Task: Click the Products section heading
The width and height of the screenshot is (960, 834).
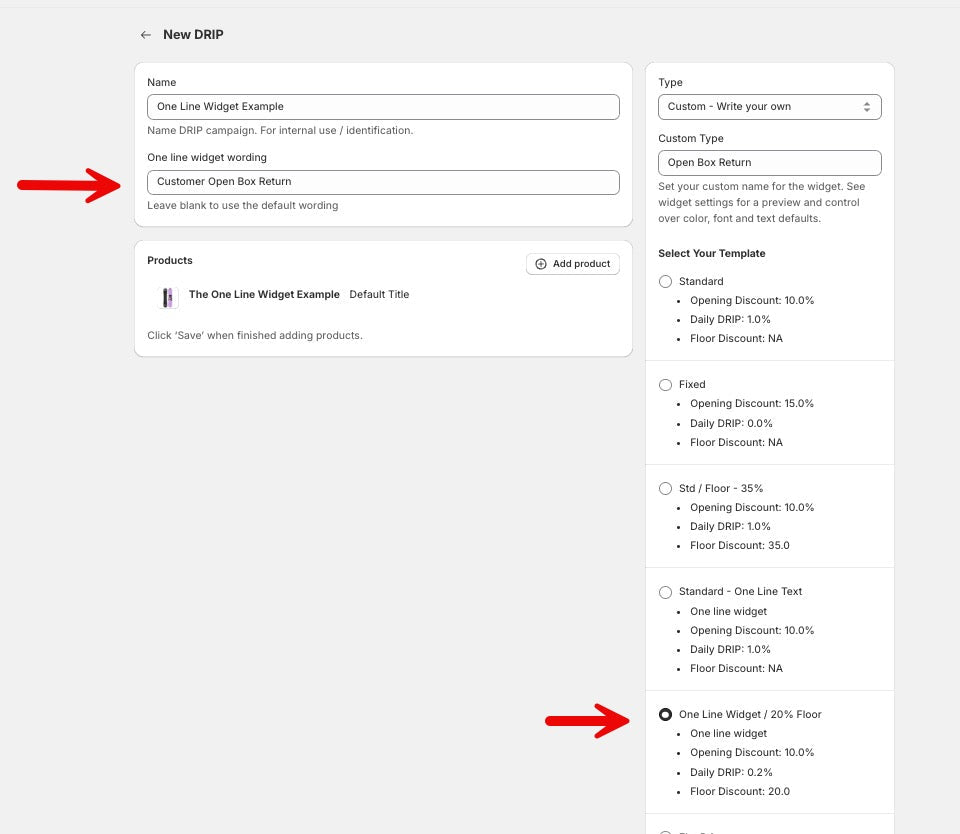Action: coord(170,261)
